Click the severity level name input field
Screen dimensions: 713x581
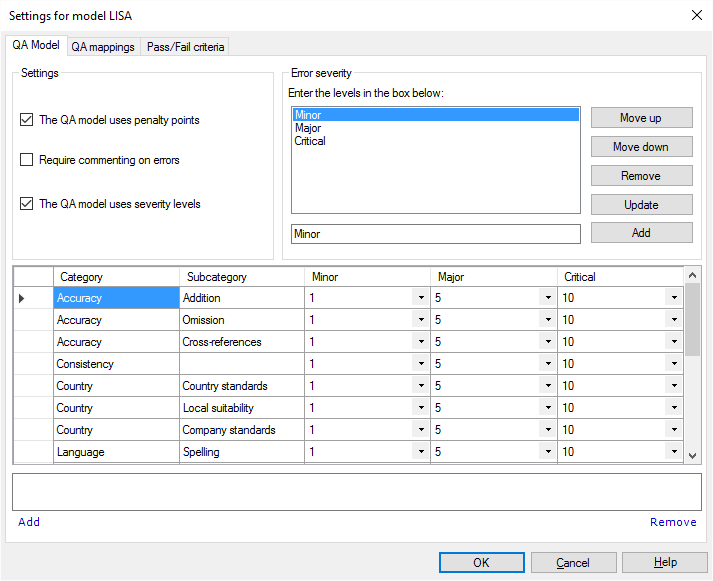435,234
